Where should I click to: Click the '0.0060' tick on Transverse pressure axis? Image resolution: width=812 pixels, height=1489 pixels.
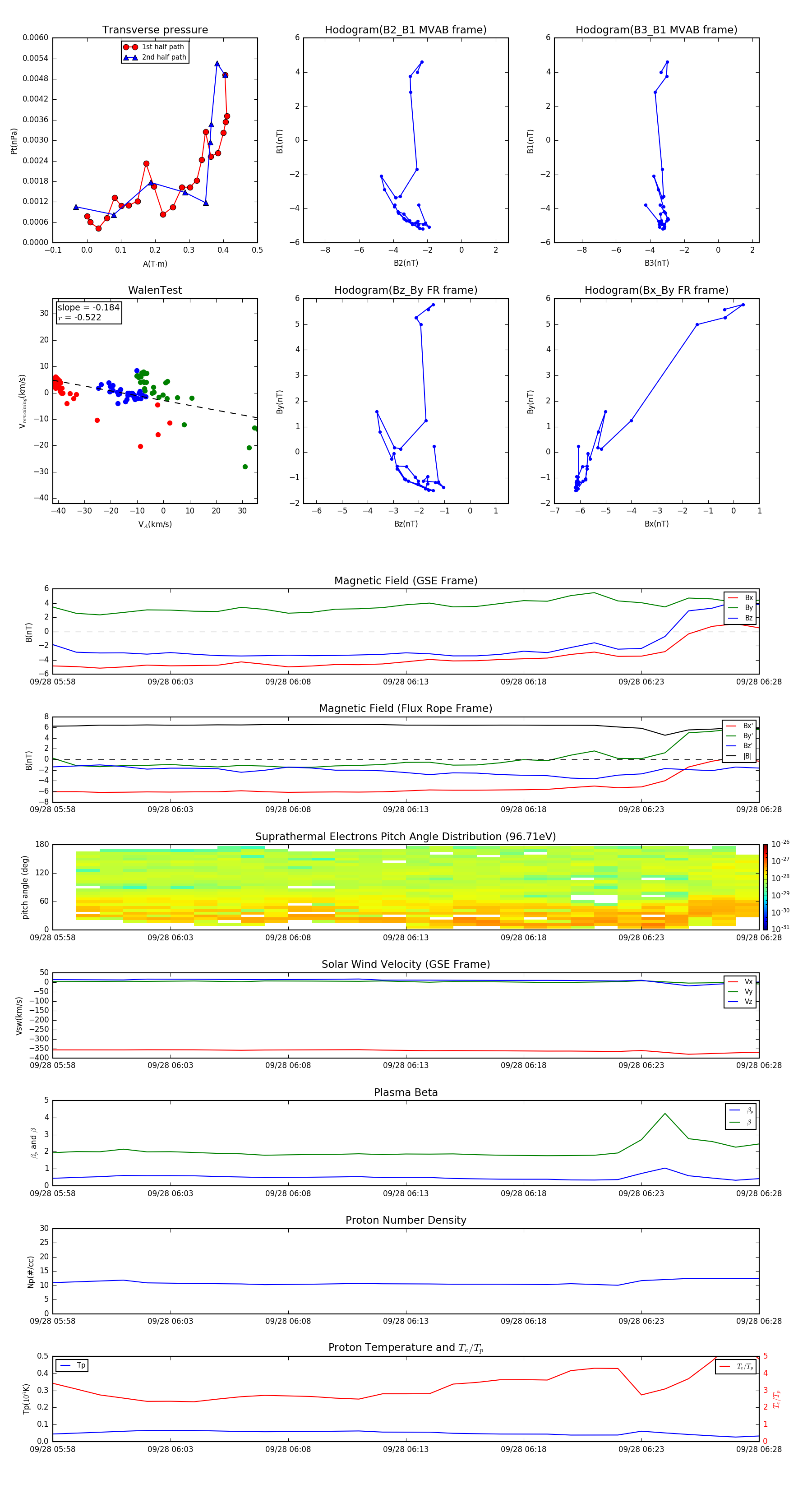click(x=35, y=37)
